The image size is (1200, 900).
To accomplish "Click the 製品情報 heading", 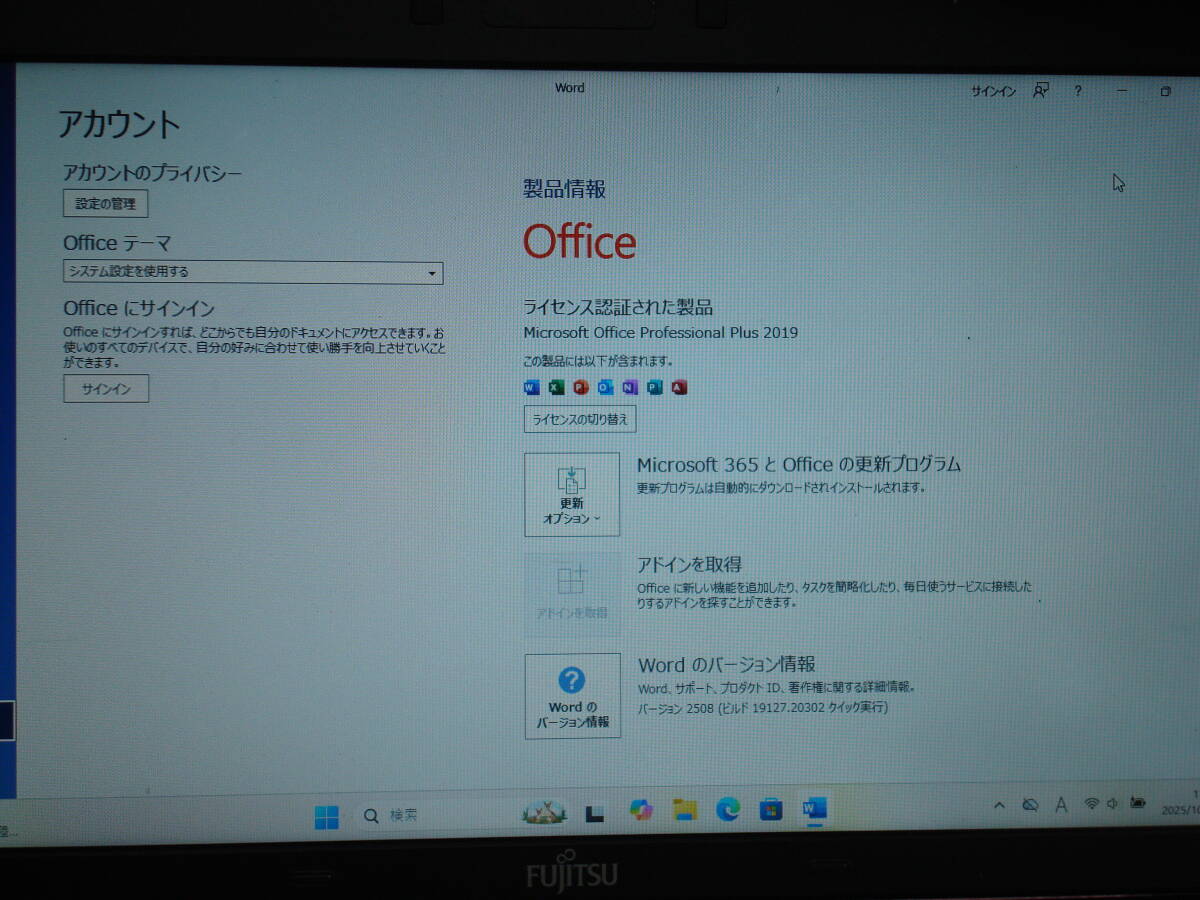I will point(564,189).
